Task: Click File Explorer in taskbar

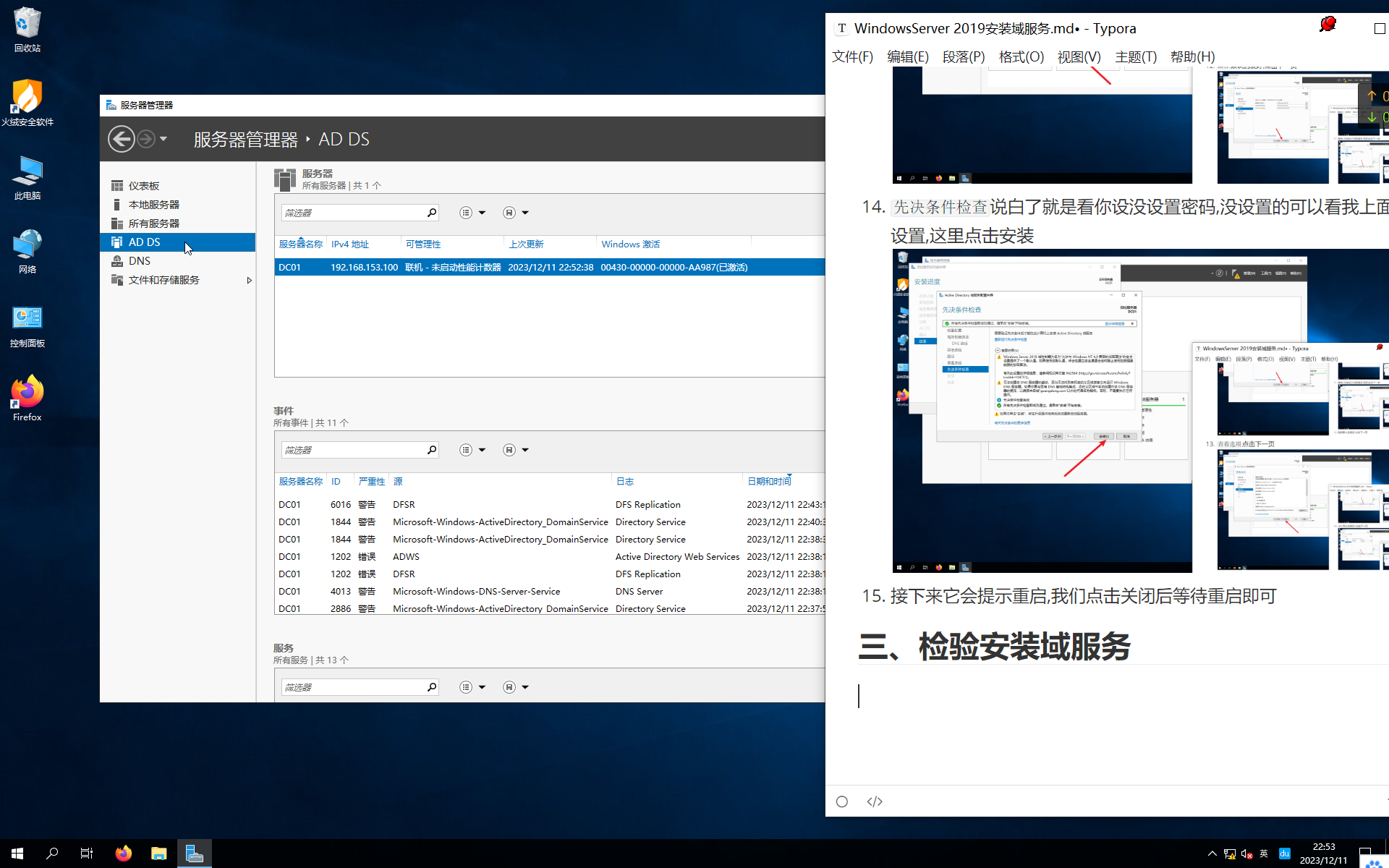Action: 159,854
